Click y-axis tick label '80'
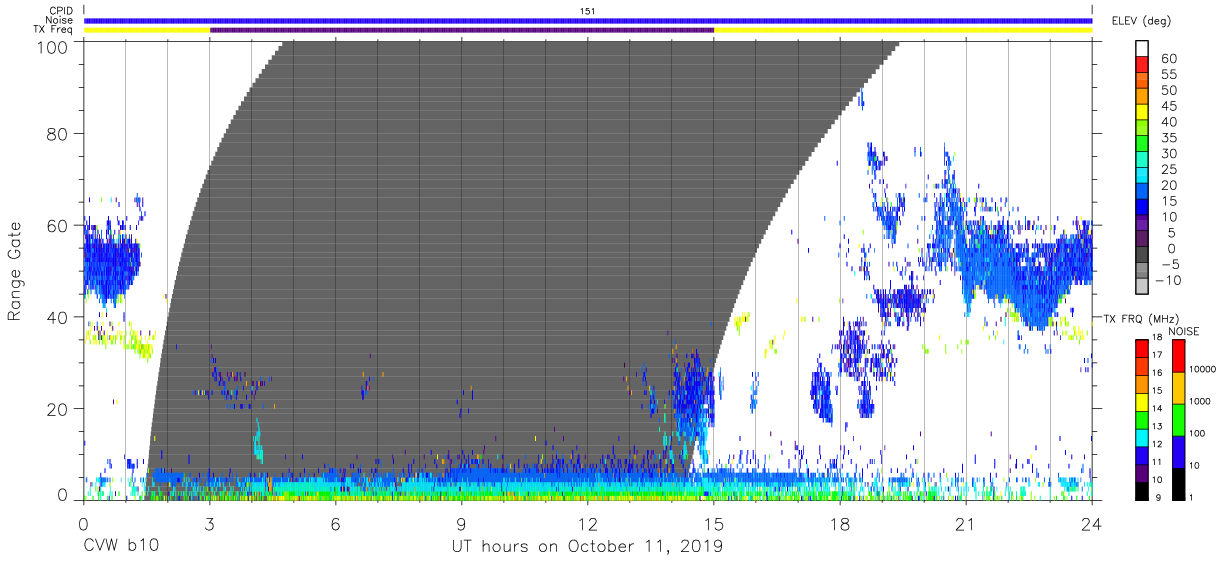The image size is (1228, 567). click(x=56, y=134)
